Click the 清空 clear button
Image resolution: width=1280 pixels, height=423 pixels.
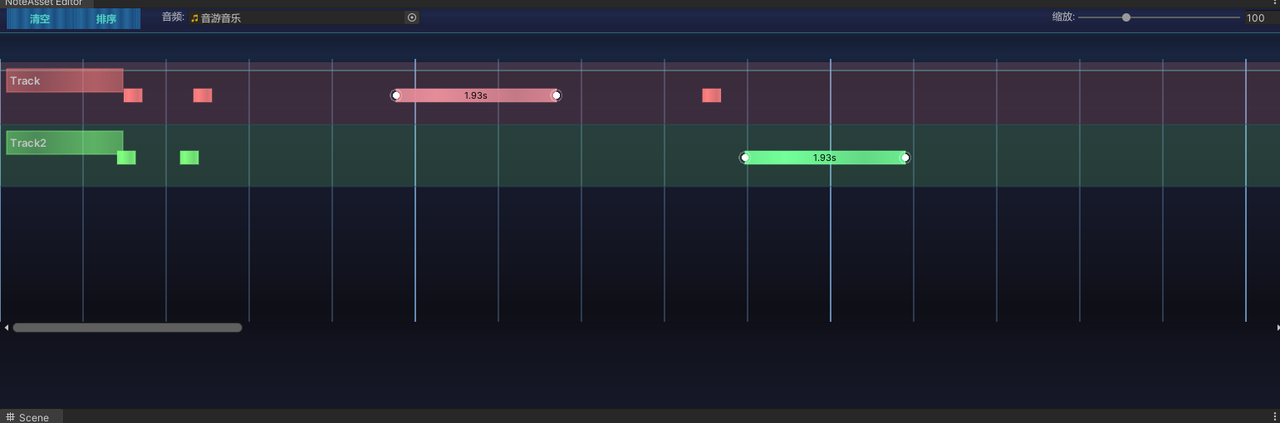click(40, 19)
